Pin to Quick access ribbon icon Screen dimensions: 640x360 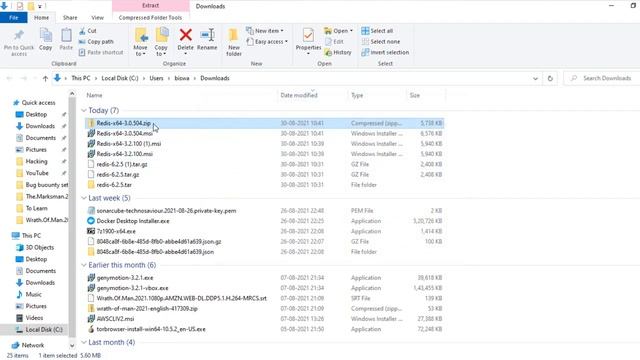click(19, 42)
